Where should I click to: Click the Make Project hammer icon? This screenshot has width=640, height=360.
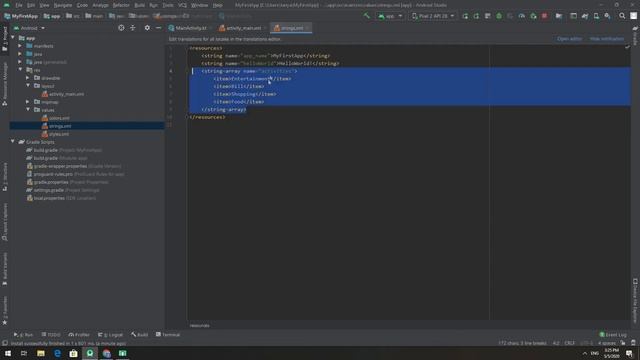(x=367, y=16)
